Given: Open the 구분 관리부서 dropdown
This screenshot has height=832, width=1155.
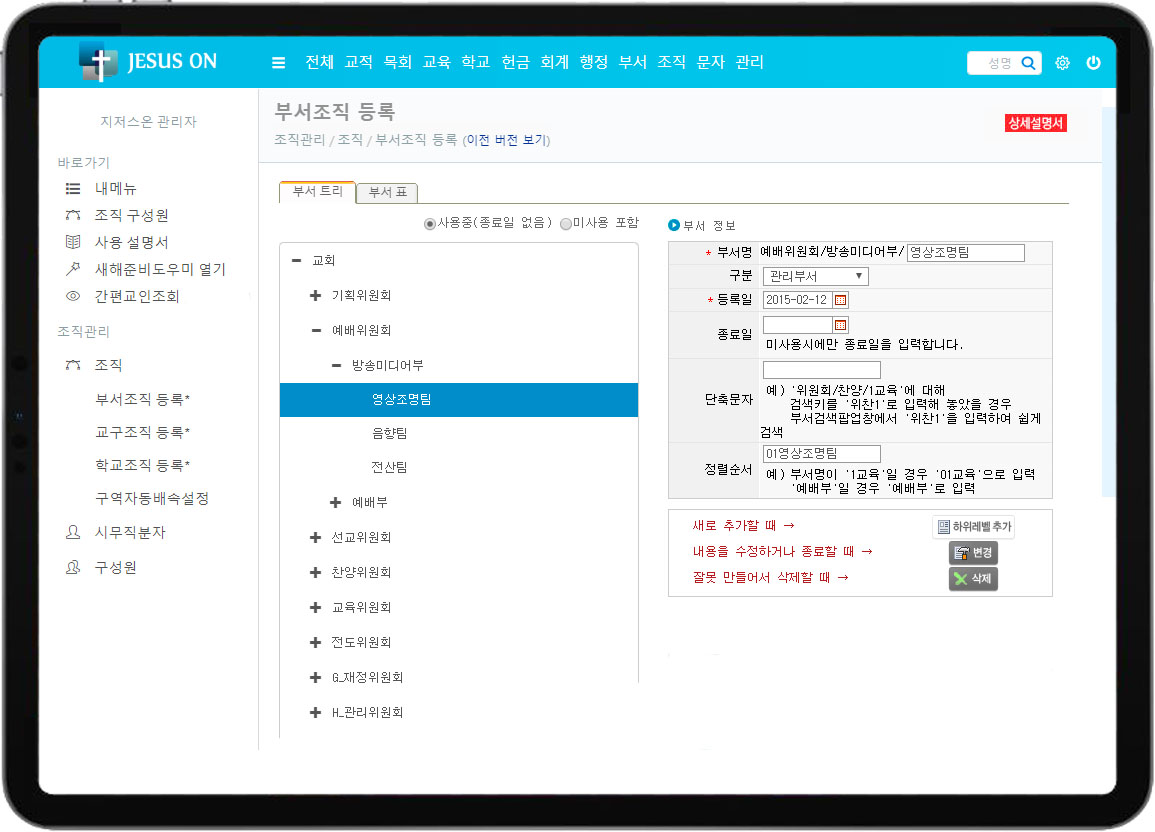Looking at the screenshot, I should pyautogui.click(x=815, y=276).
